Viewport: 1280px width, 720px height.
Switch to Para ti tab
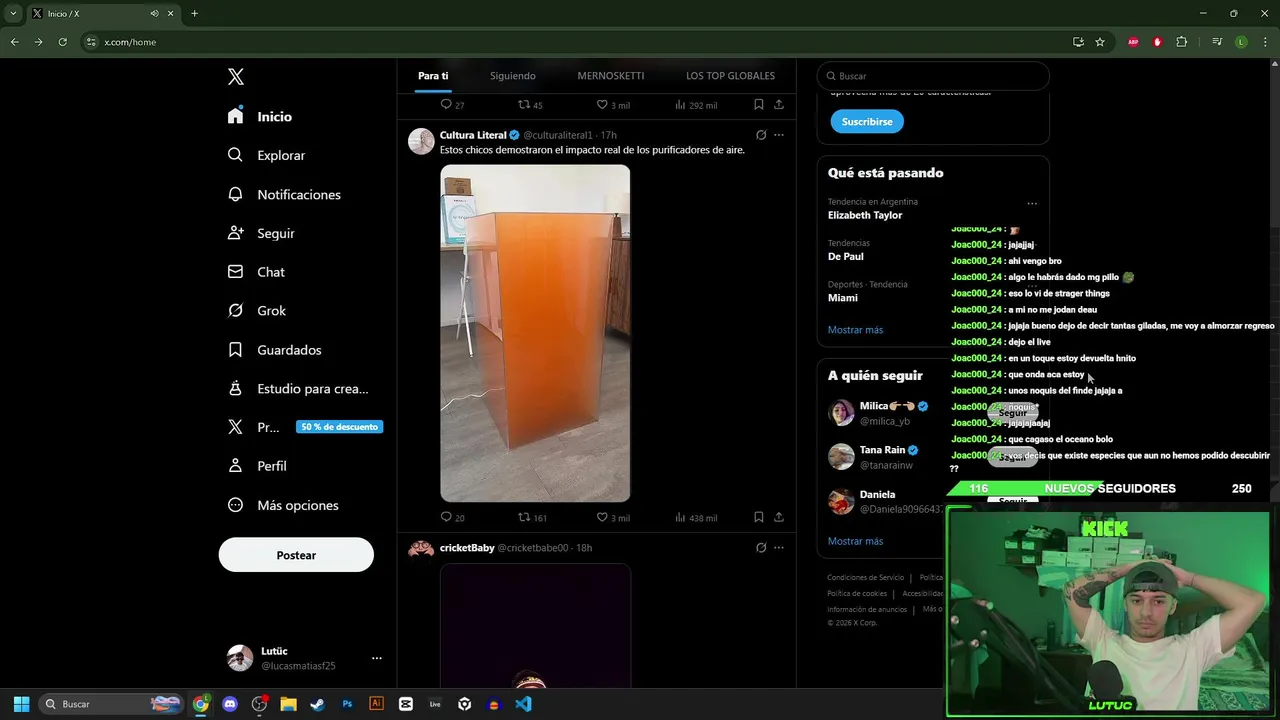[x=433, y=76]
